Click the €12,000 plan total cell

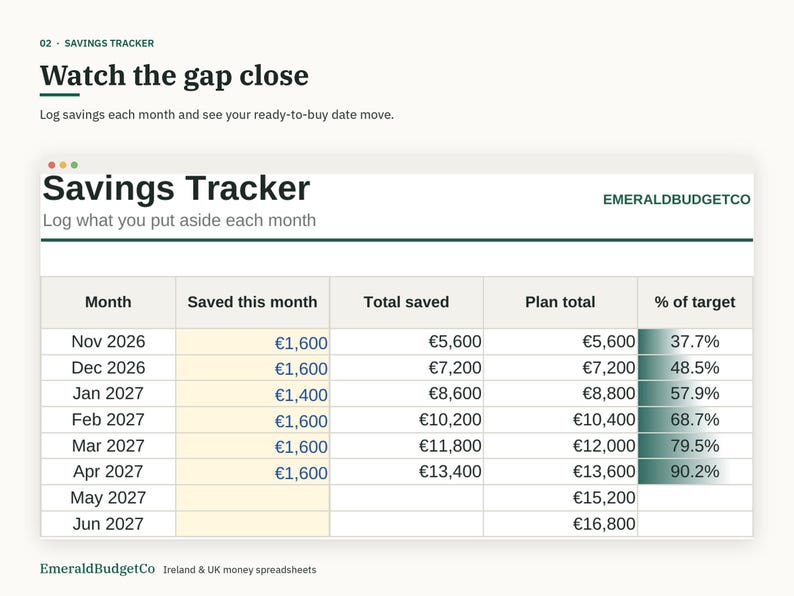coord(560,446)
